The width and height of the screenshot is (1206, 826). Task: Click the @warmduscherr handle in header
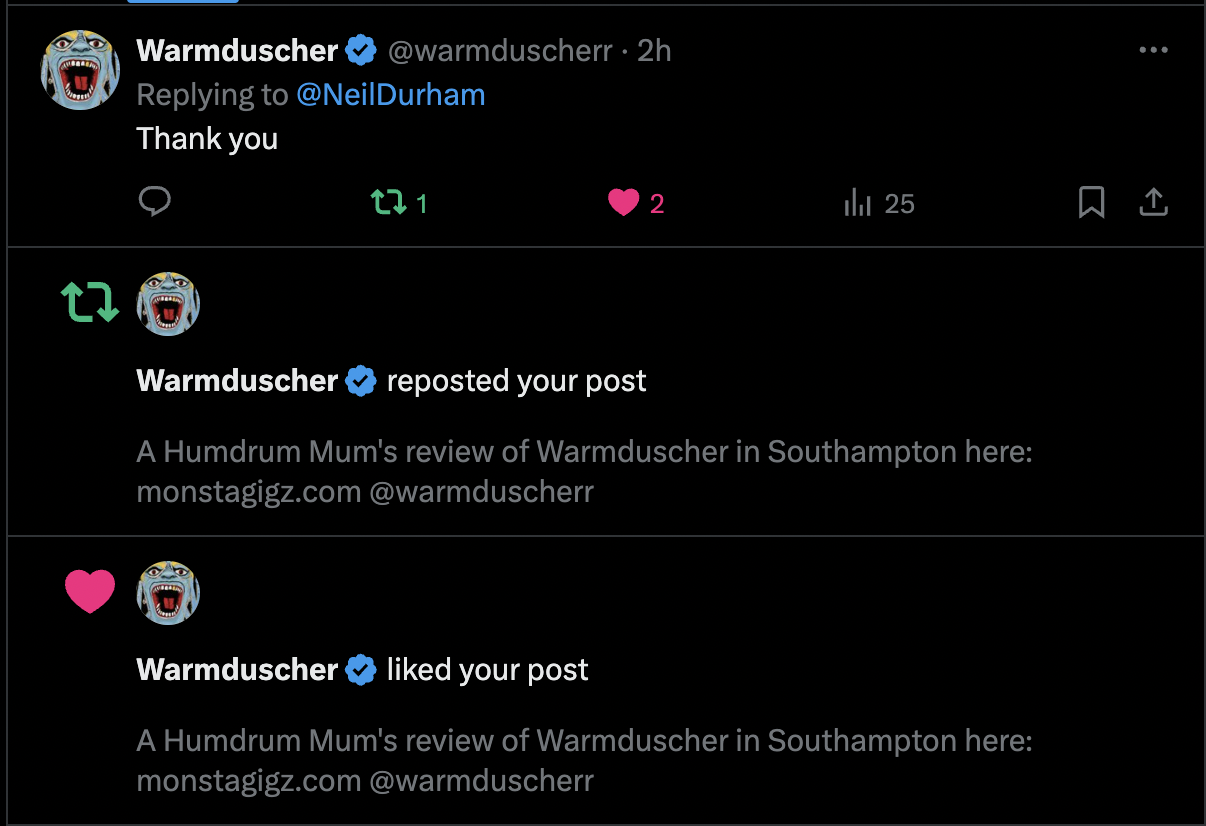coord(499,50)
